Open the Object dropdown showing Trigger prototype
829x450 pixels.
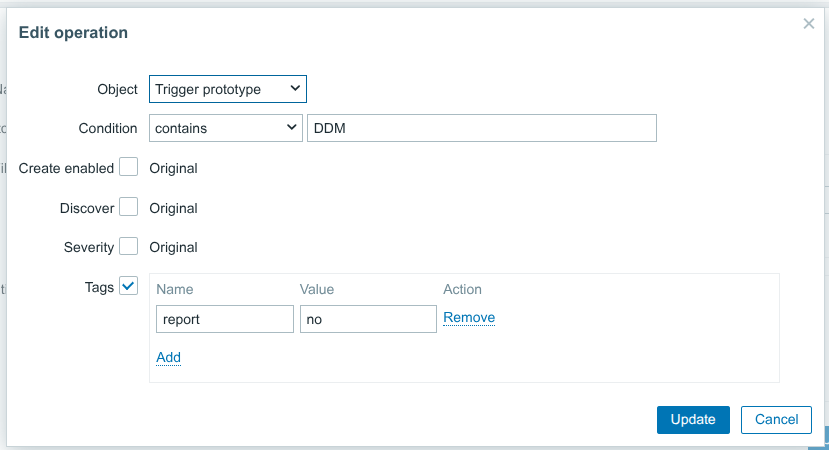coord(228,89)
